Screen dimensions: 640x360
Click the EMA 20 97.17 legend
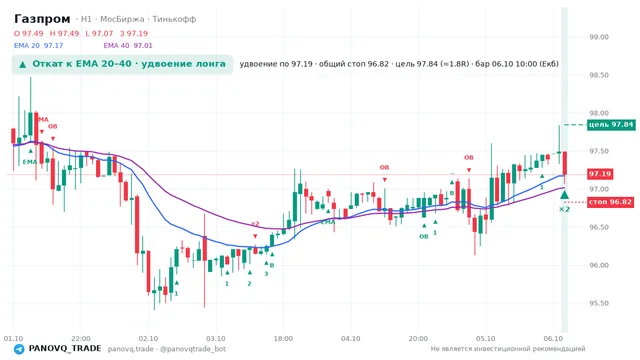click(38, 45)
